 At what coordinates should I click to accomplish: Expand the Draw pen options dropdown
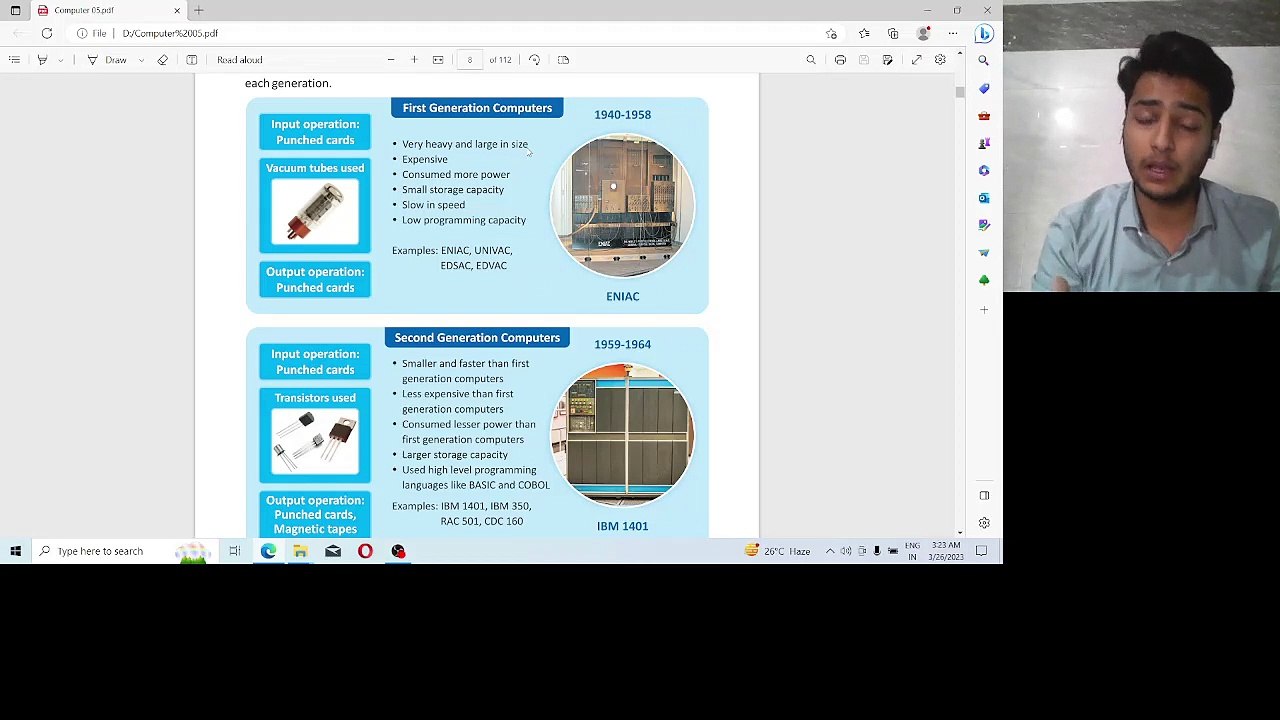tap(140, 60)
